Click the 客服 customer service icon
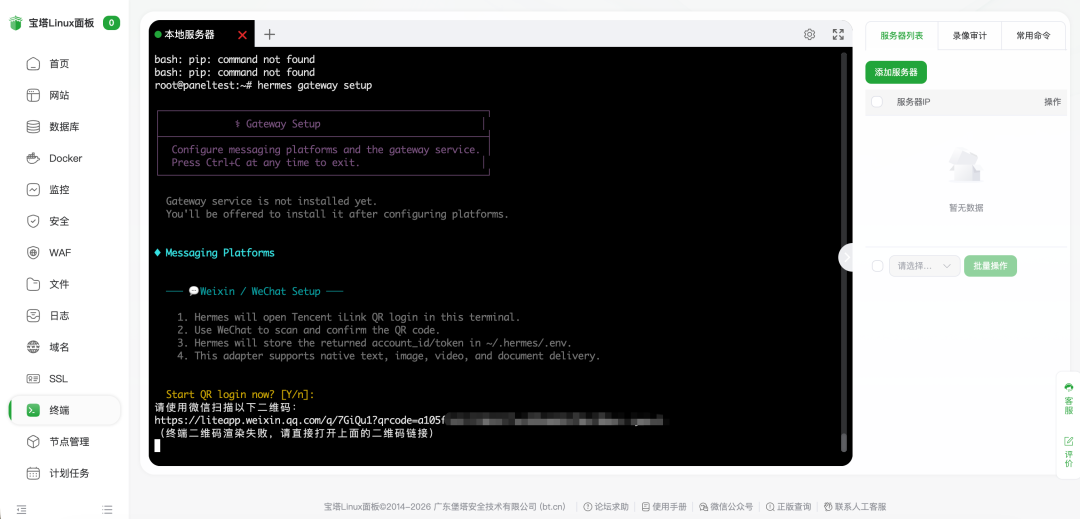This screenshot has height=519, width=1080. pyautogui.click(x=1068, y=399)
